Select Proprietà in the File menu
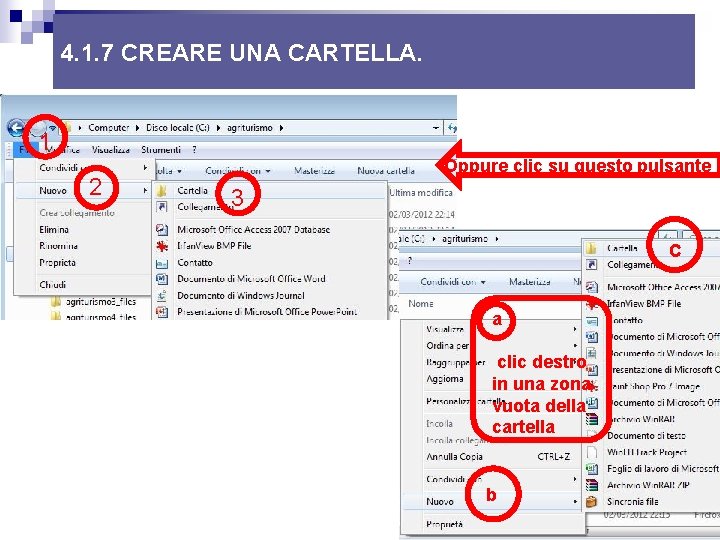The image size is (720, 540). [x=57, y=263]
